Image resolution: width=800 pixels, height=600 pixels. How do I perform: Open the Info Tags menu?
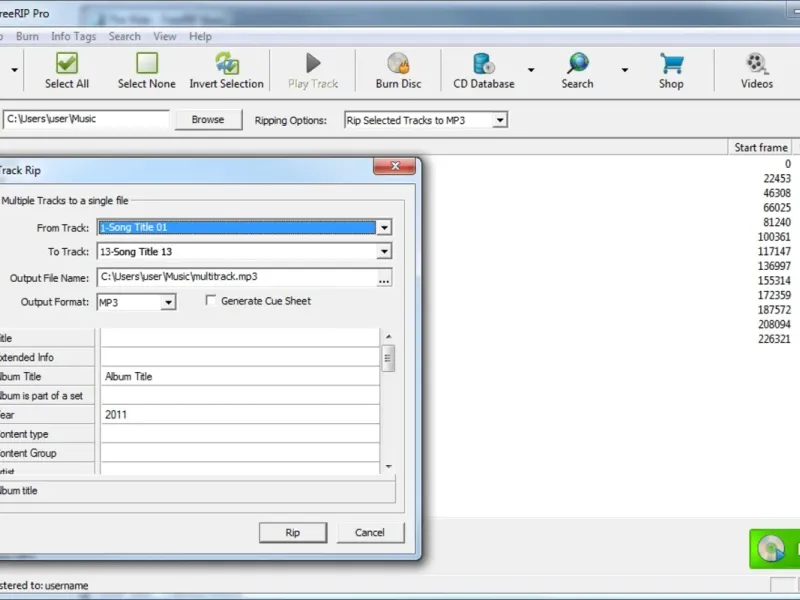point(73,37)
